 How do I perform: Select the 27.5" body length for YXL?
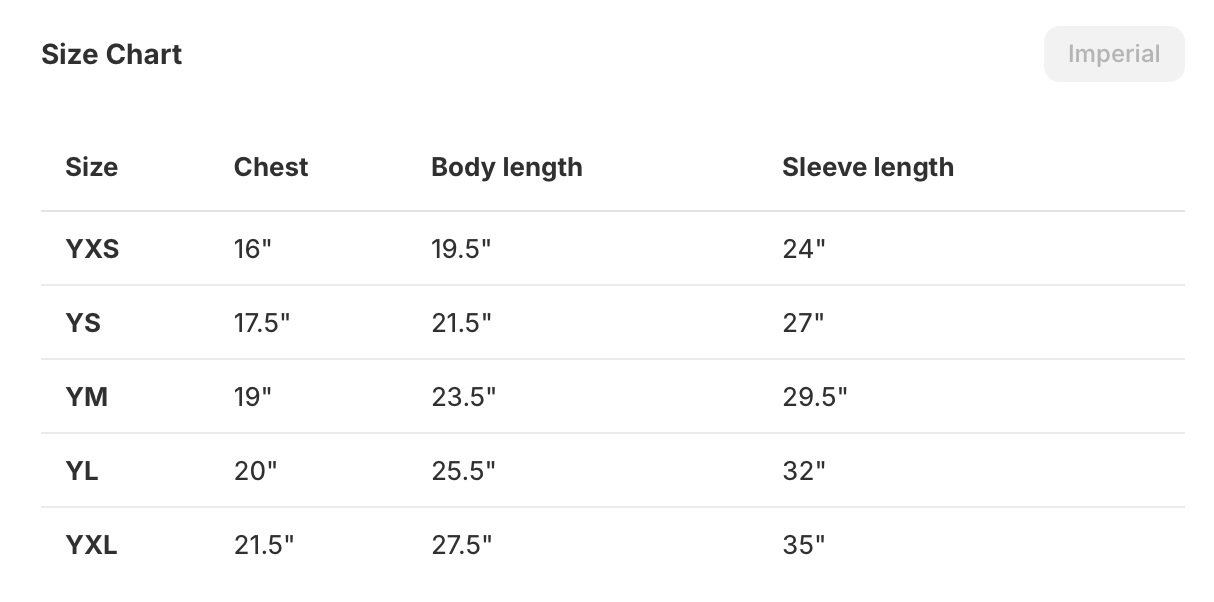click(x=462, y=545)
